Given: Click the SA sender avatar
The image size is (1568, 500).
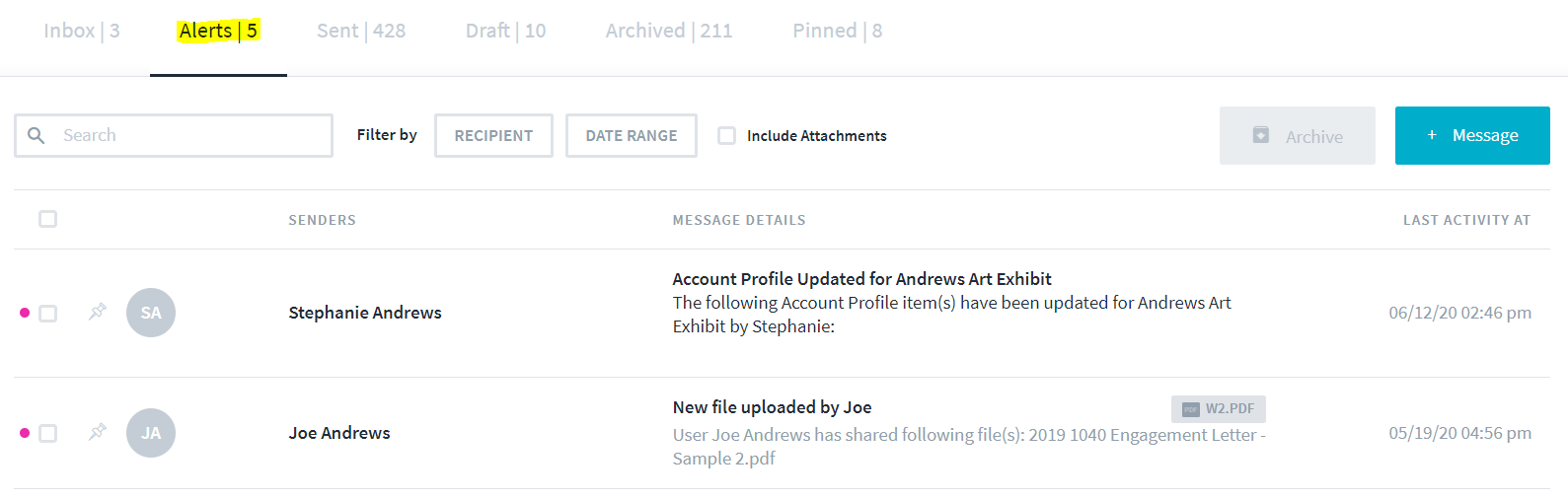Looking at the screenshot, I should 151,313.
